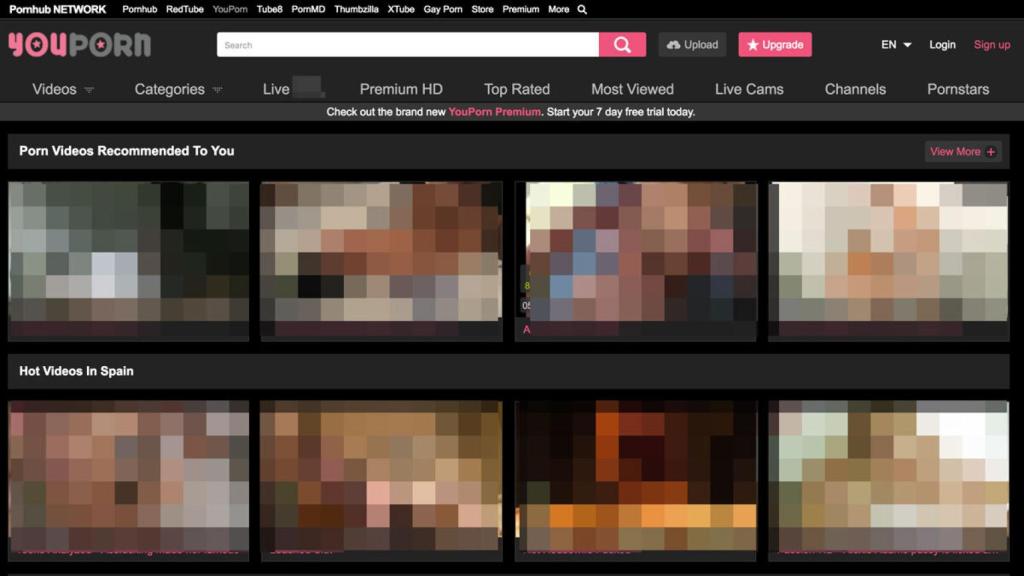
Task: Select the Store item in the network bar
Action: click(x=482, y=9)
